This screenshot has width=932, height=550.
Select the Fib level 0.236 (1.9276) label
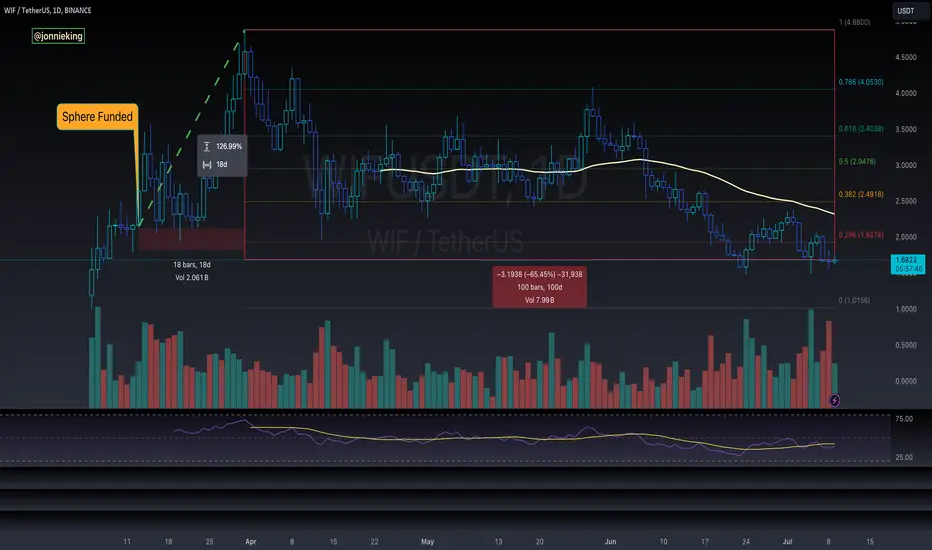(x=861, y=235)
